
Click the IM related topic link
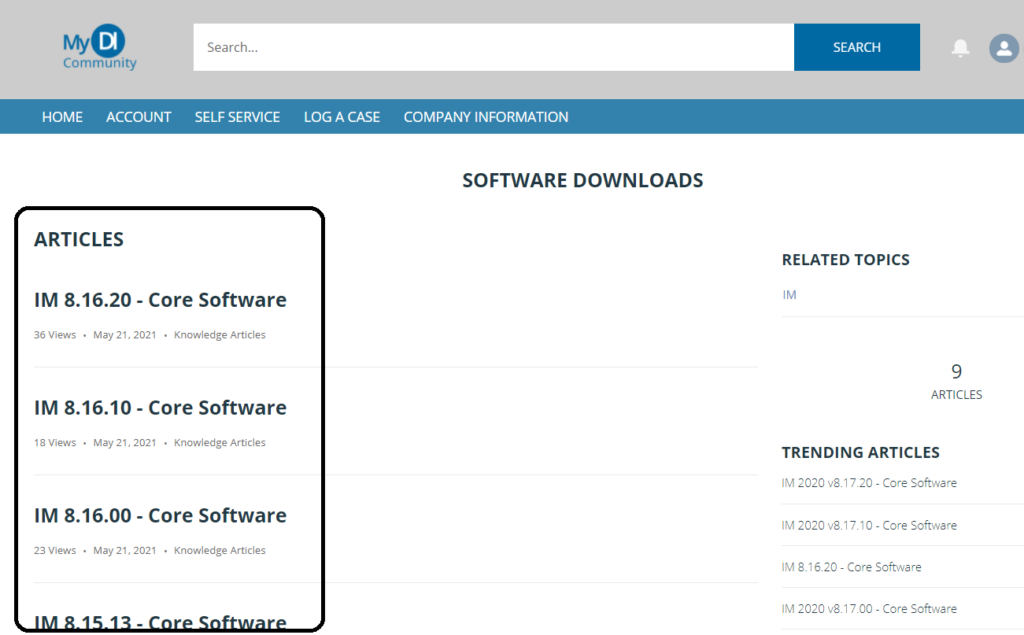pos(789,294)
